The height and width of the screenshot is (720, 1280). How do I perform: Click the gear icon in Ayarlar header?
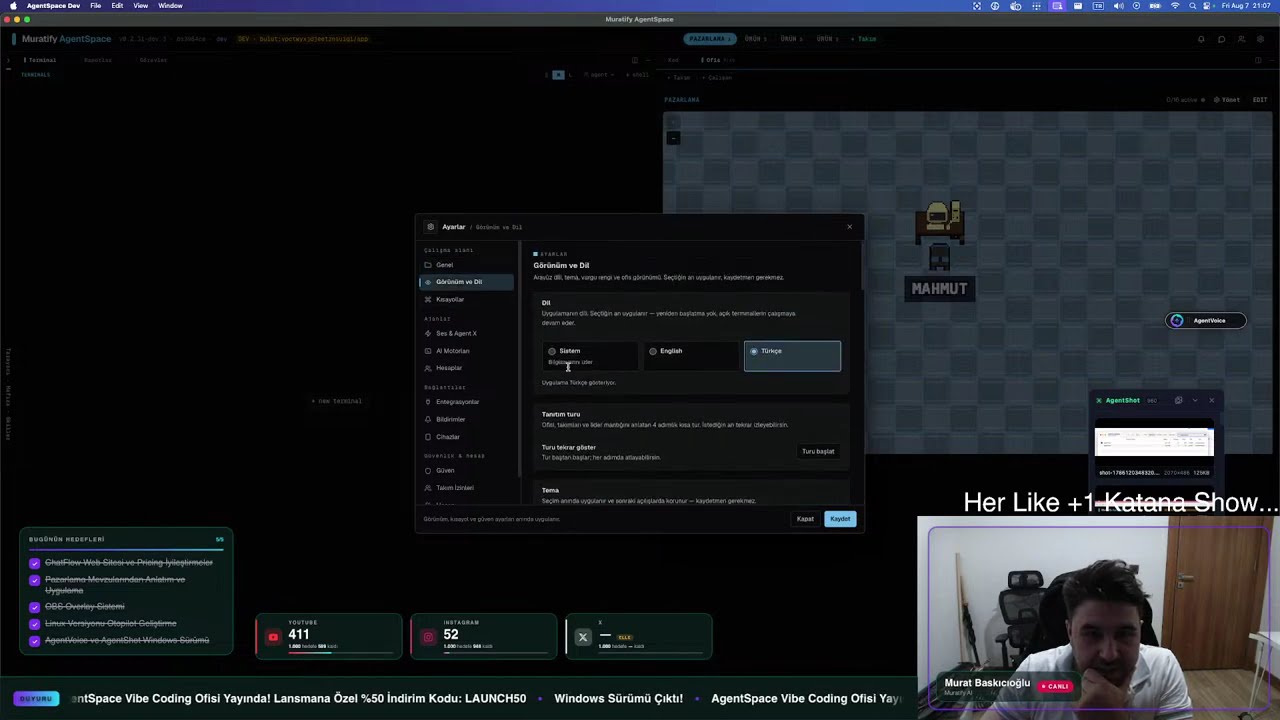pos(431,227)
